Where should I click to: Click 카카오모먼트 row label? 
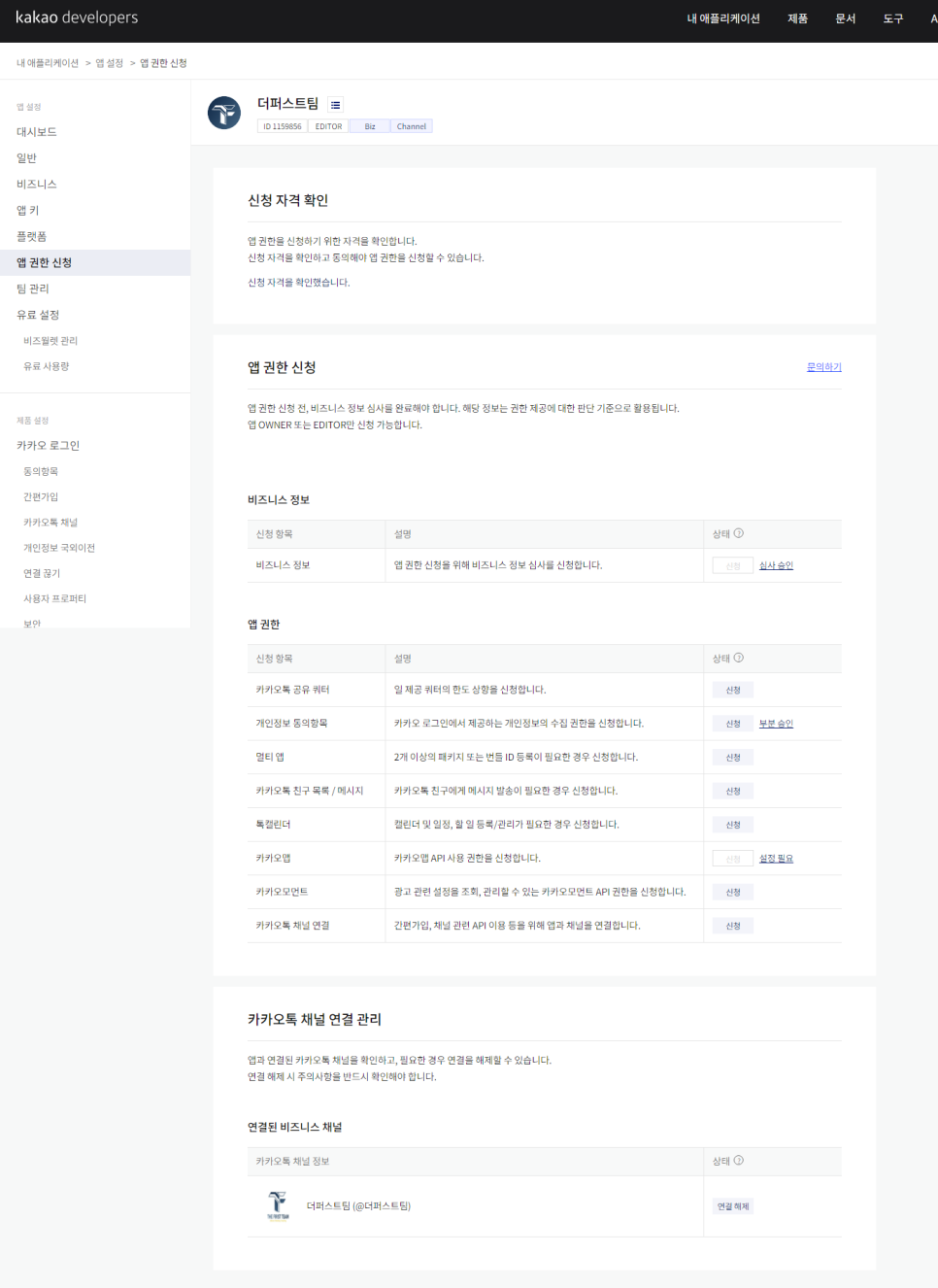pyautogui.click(x=282, y=892)
